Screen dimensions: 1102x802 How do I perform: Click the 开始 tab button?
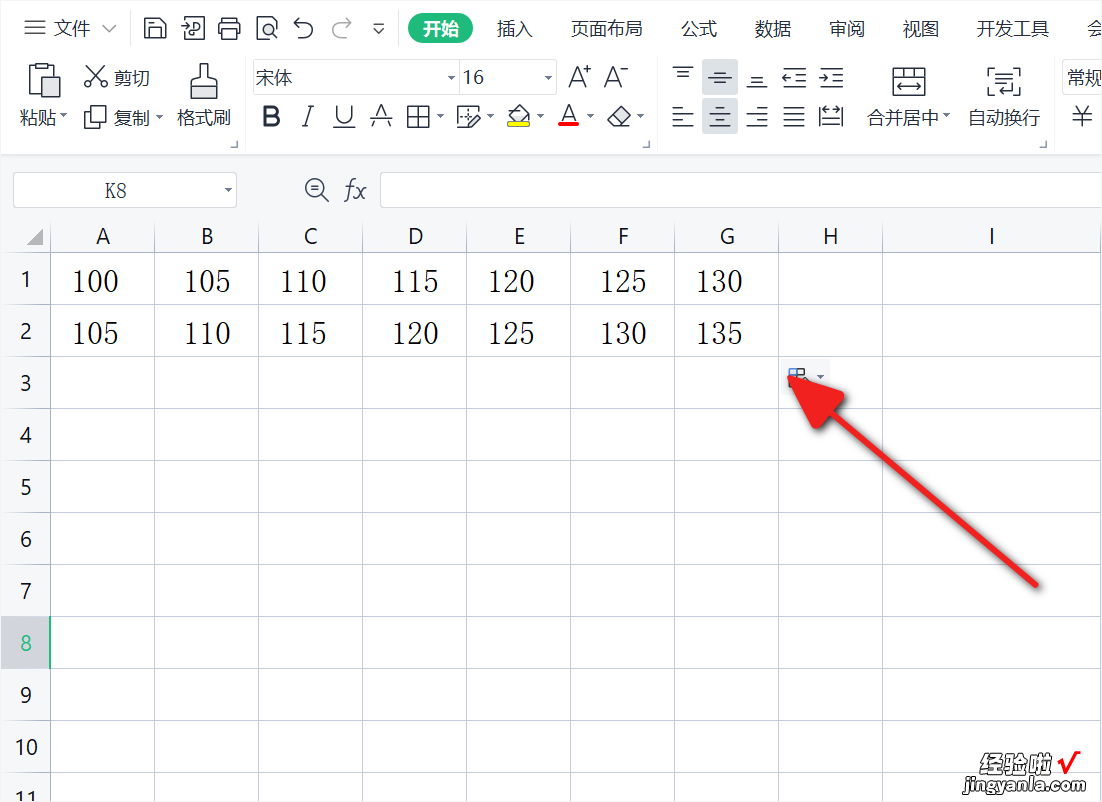441,29
